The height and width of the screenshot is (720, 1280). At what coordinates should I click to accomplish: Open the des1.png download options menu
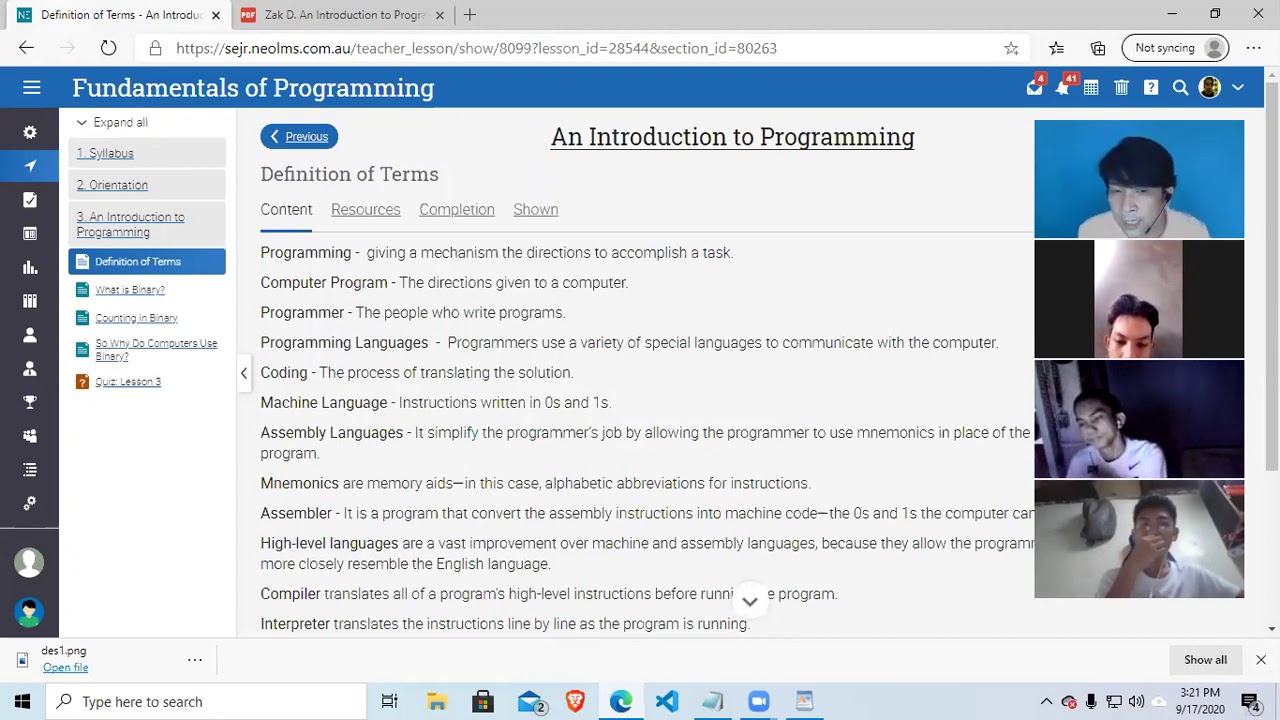tap(195, 659)
